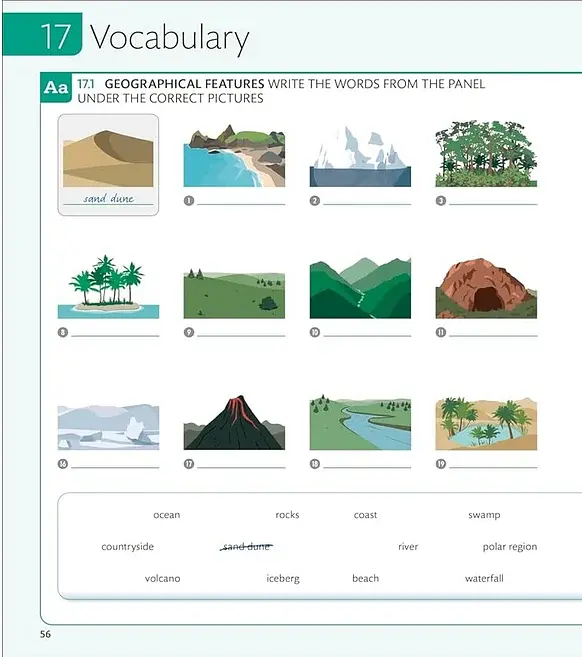Select the desert oasis picture
The width and height of the screenshot is (582, 657).
click(486, 424)
